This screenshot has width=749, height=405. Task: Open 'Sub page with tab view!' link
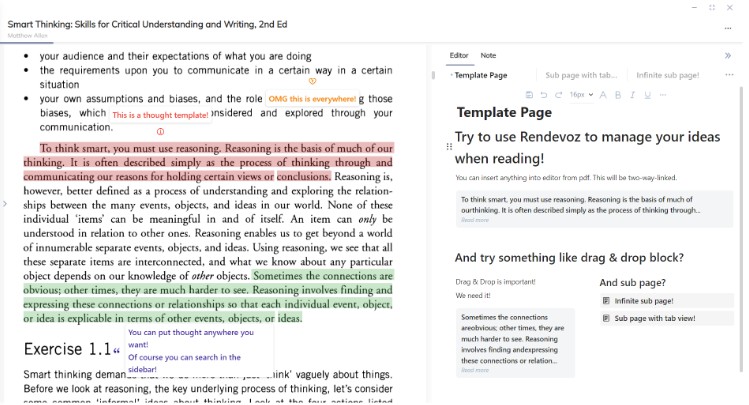[x=654, y=318]
